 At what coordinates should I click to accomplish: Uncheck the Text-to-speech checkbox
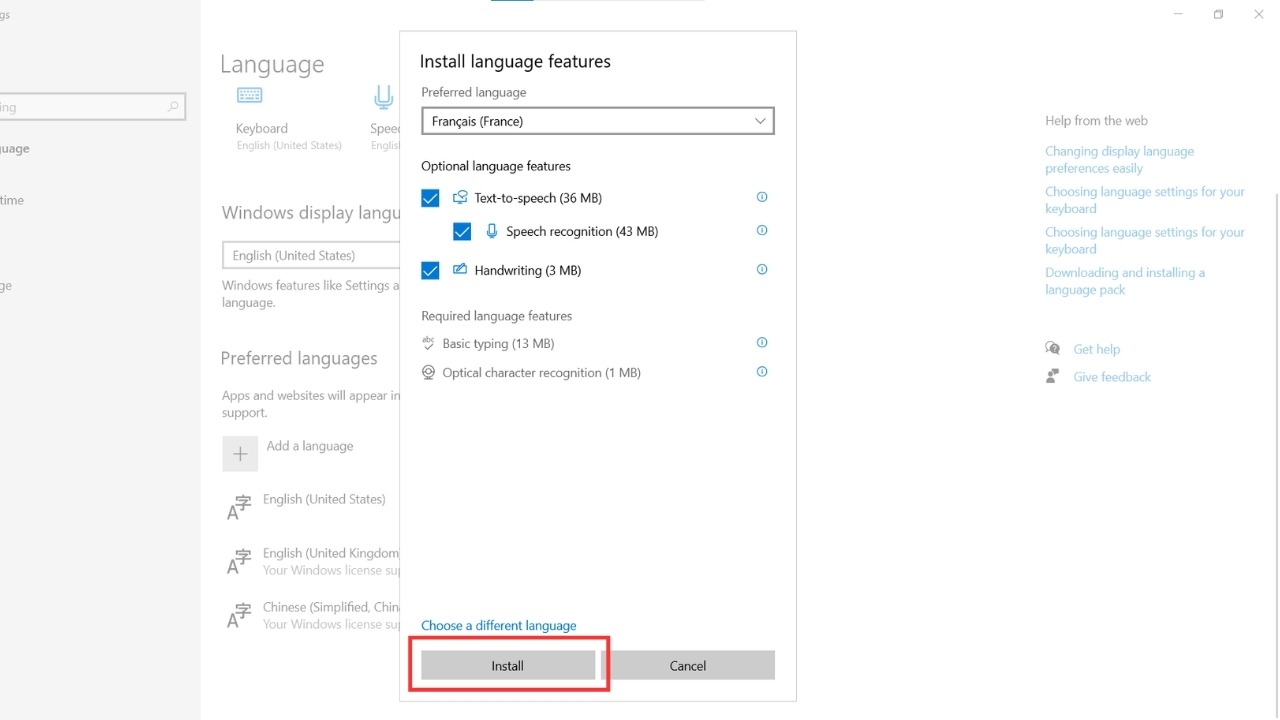431,198
